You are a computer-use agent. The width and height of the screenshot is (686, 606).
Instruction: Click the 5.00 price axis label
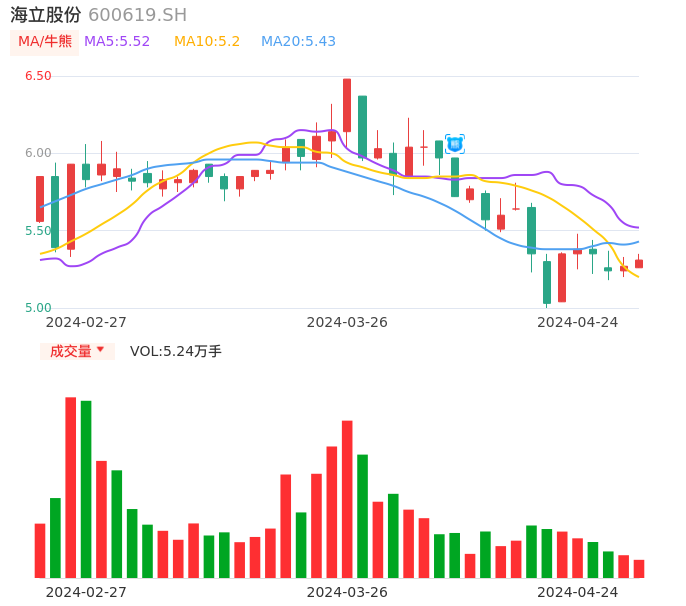click(38, 308)
